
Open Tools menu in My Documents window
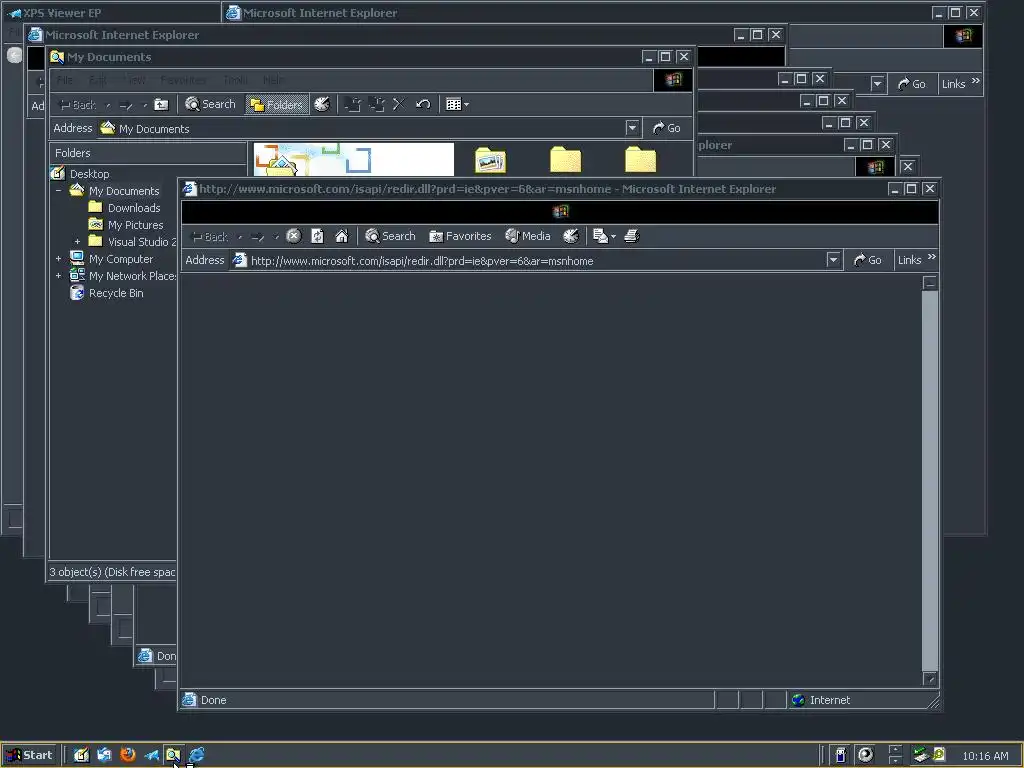(x=234, y=80)
